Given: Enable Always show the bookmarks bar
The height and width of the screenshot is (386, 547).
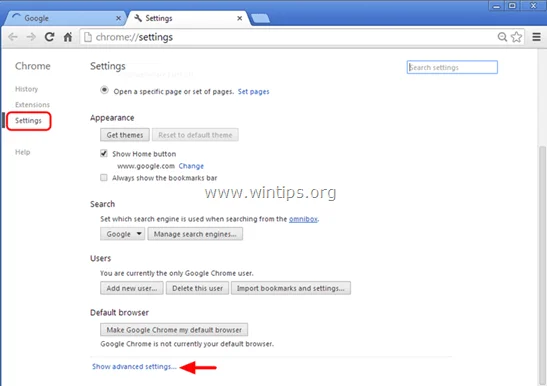Looking at the screenshot, I should point(104,178).
